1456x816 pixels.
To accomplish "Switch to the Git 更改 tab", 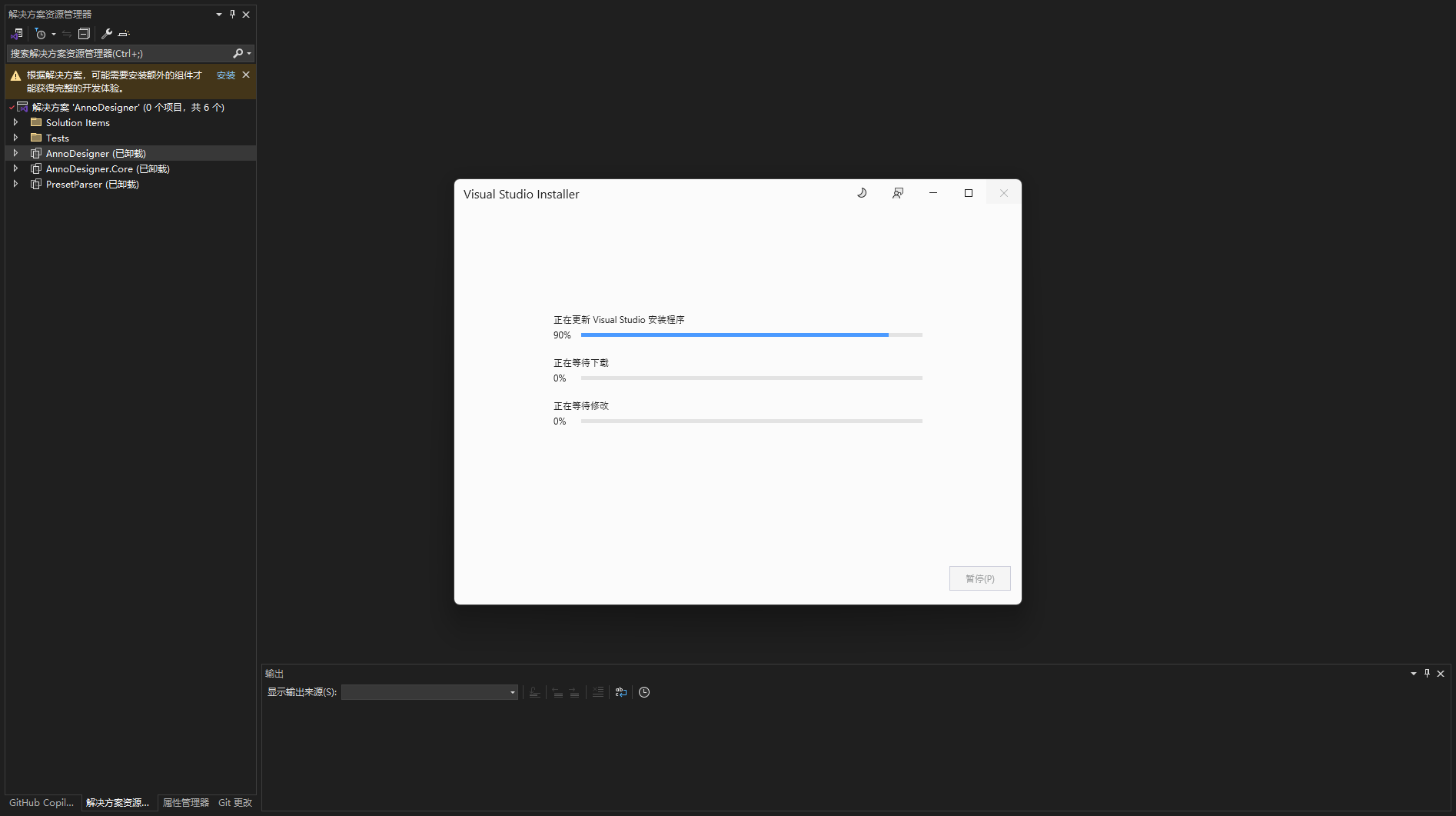I will point(235,802).
